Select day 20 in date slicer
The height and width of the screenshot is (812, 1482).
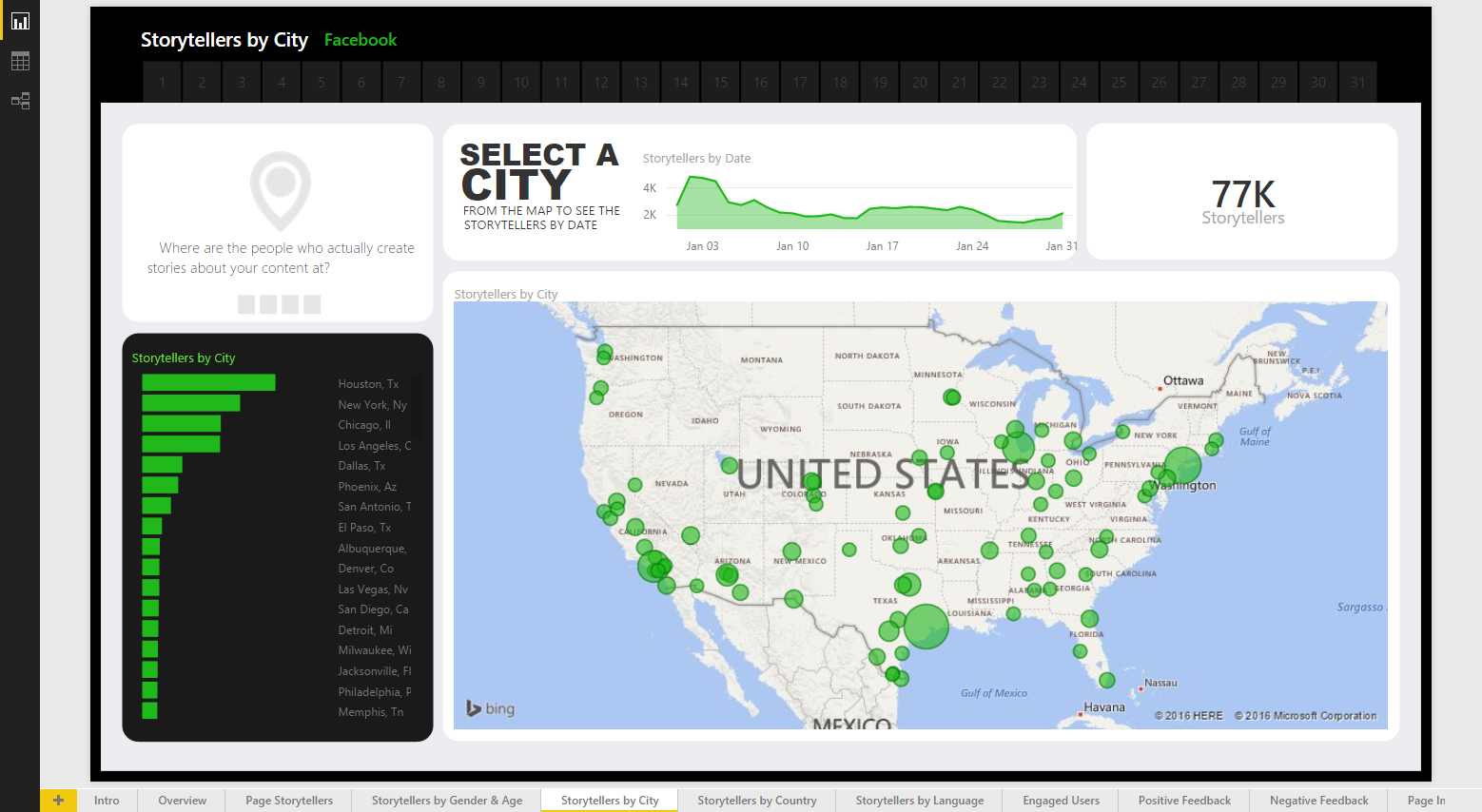920,83
